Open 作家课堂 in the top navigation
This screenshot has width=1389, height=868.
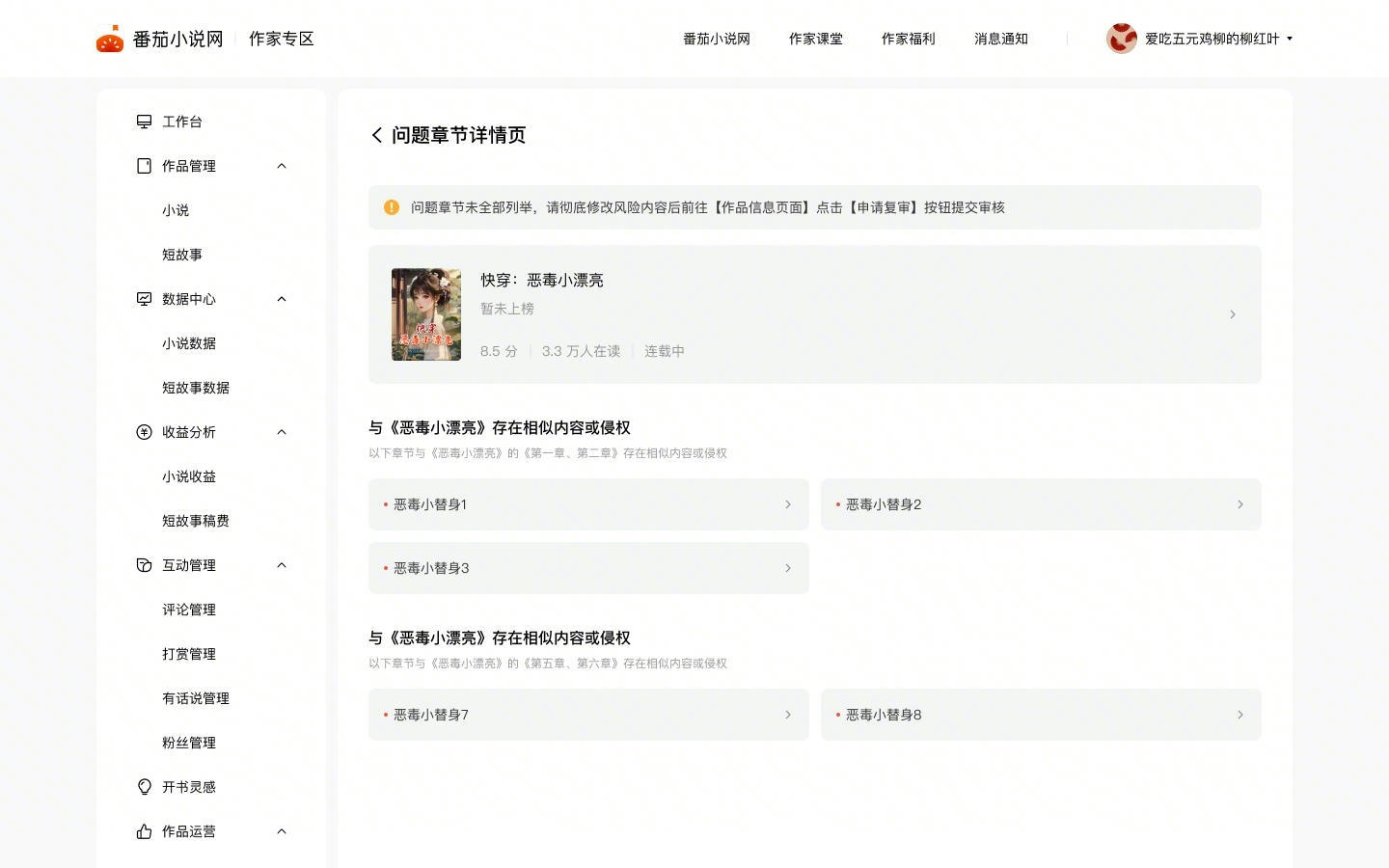coord(815,39)
